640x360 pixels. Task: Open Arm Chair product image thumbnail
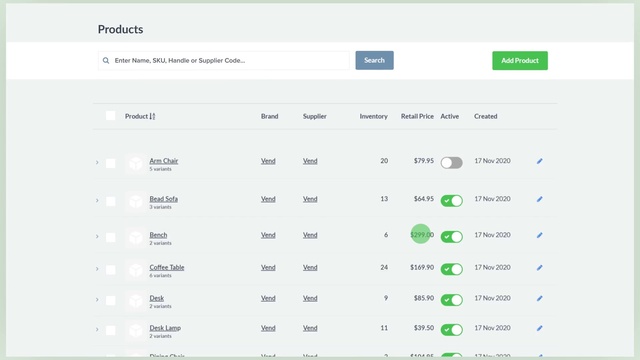[136, 164]
